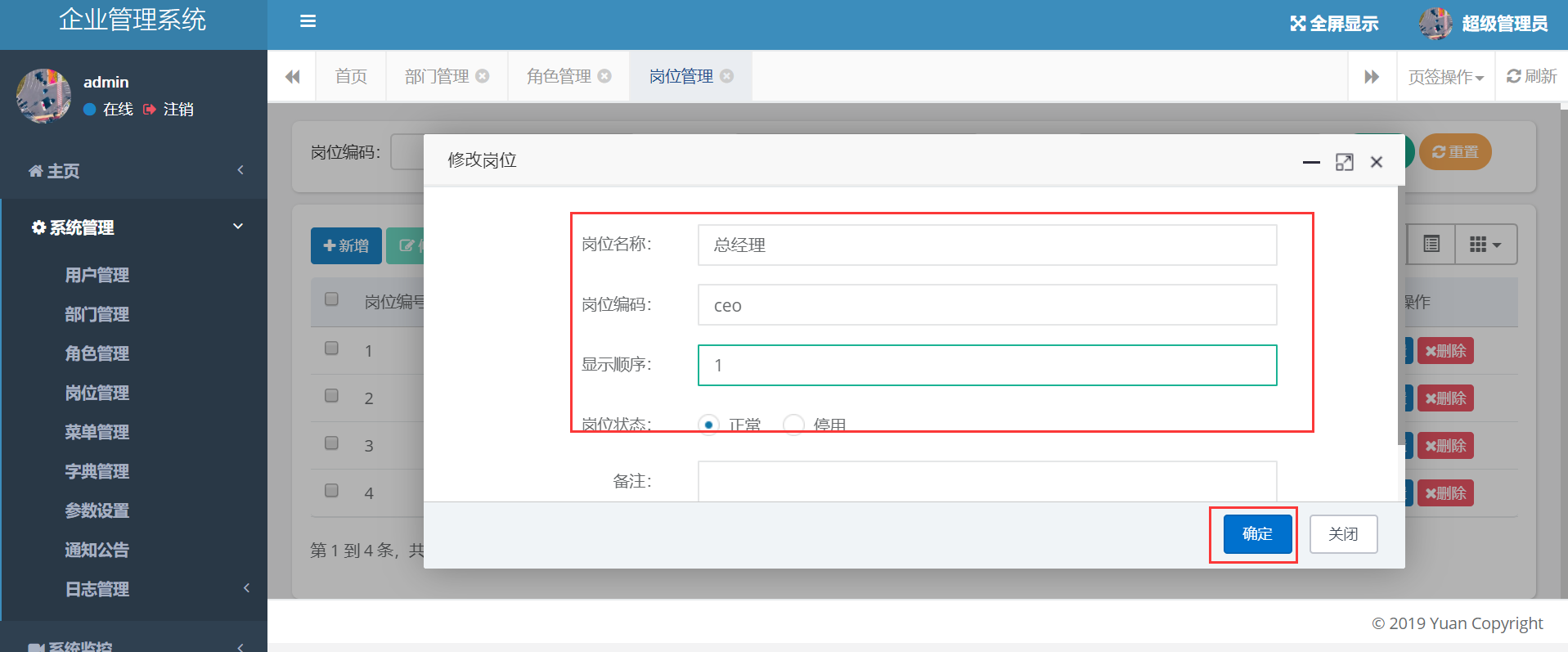This screenshot has height=652, width=1568.
Task: Select the 正常 status radio button
Action: click(708, 424)
